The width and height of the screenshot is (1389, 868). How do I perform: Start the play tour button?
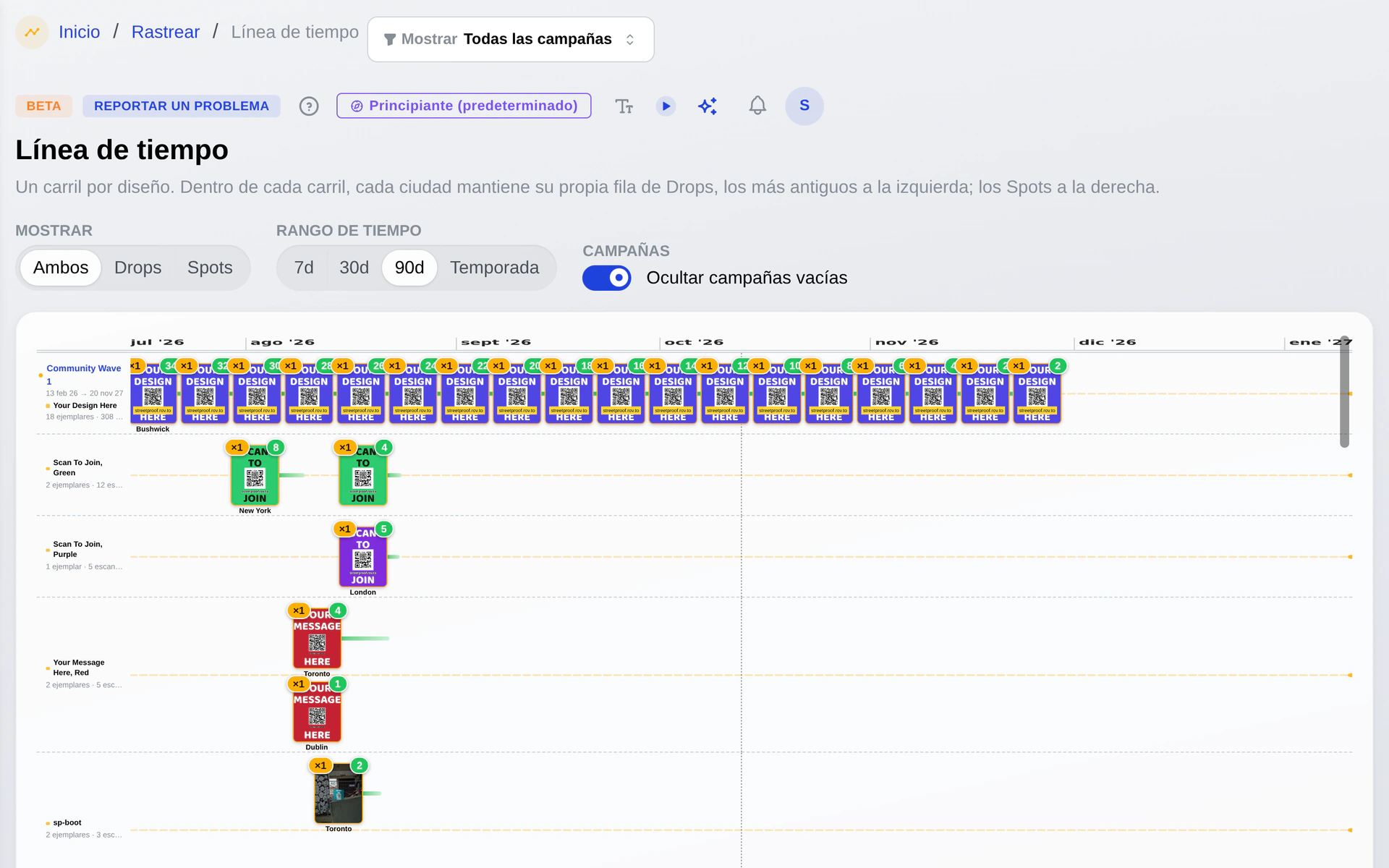click(666, 106)
